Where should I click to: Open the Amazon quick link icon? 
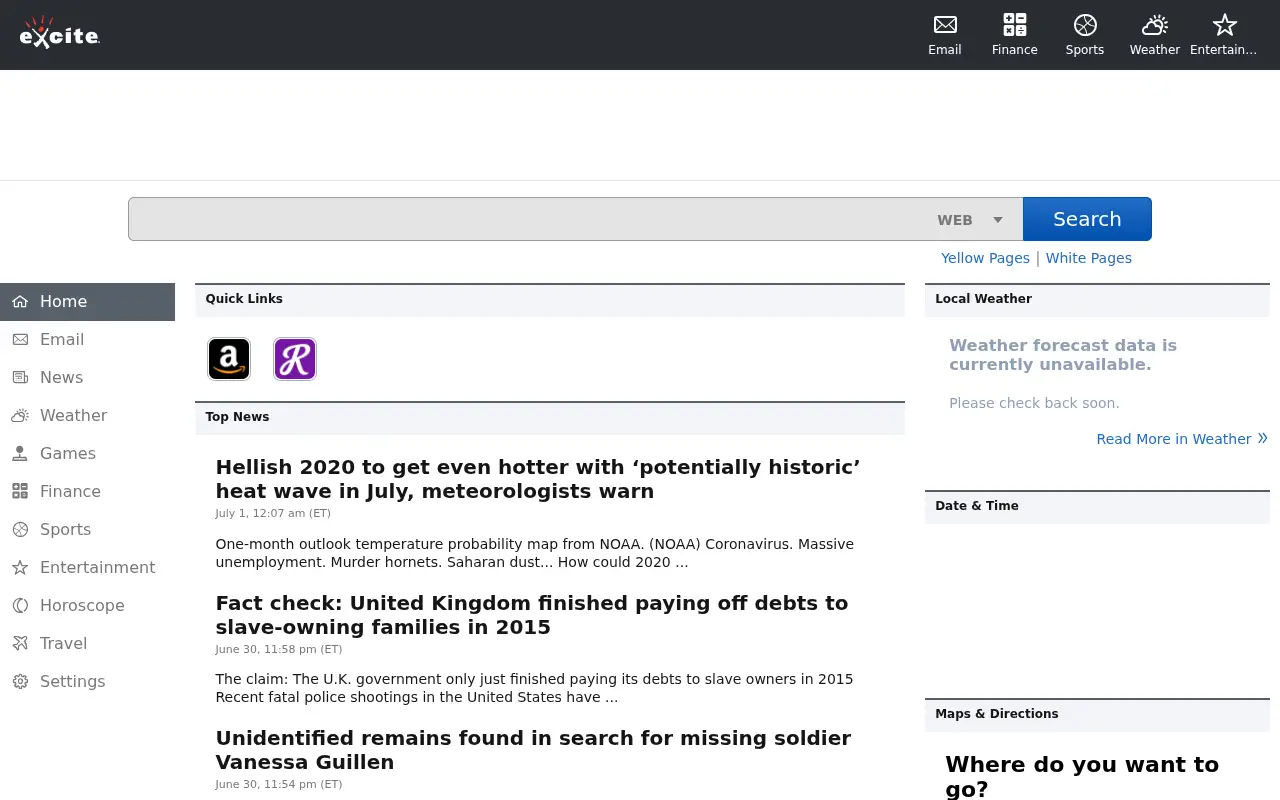click(229, 359)
